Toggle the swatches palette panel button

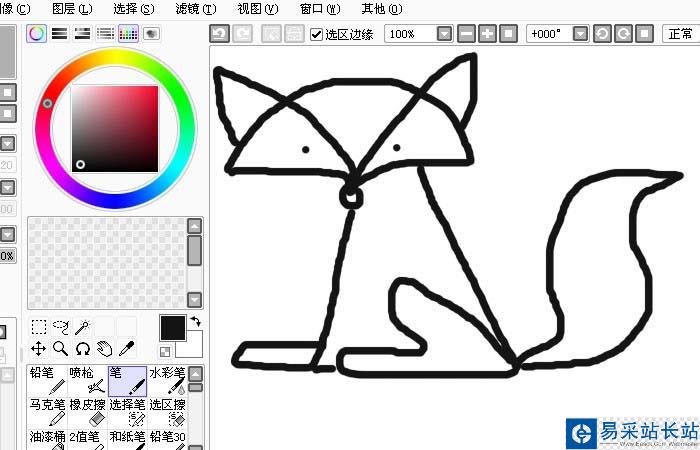coord(128,33)
